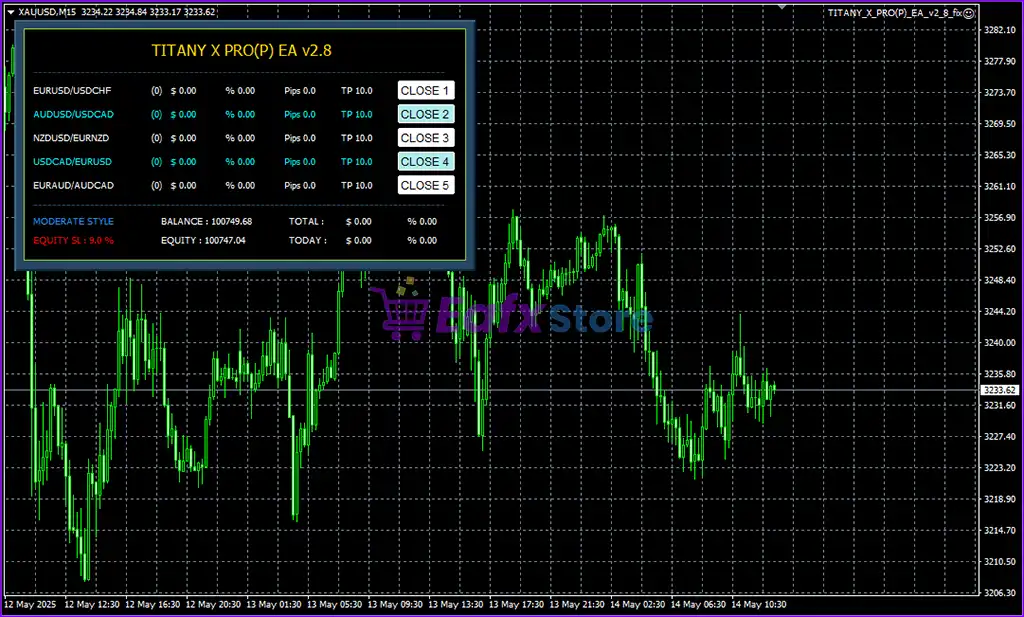Click the 12 May 2025 date label
Viewport: 1024px width, 617px height.
tap(29, 605)
